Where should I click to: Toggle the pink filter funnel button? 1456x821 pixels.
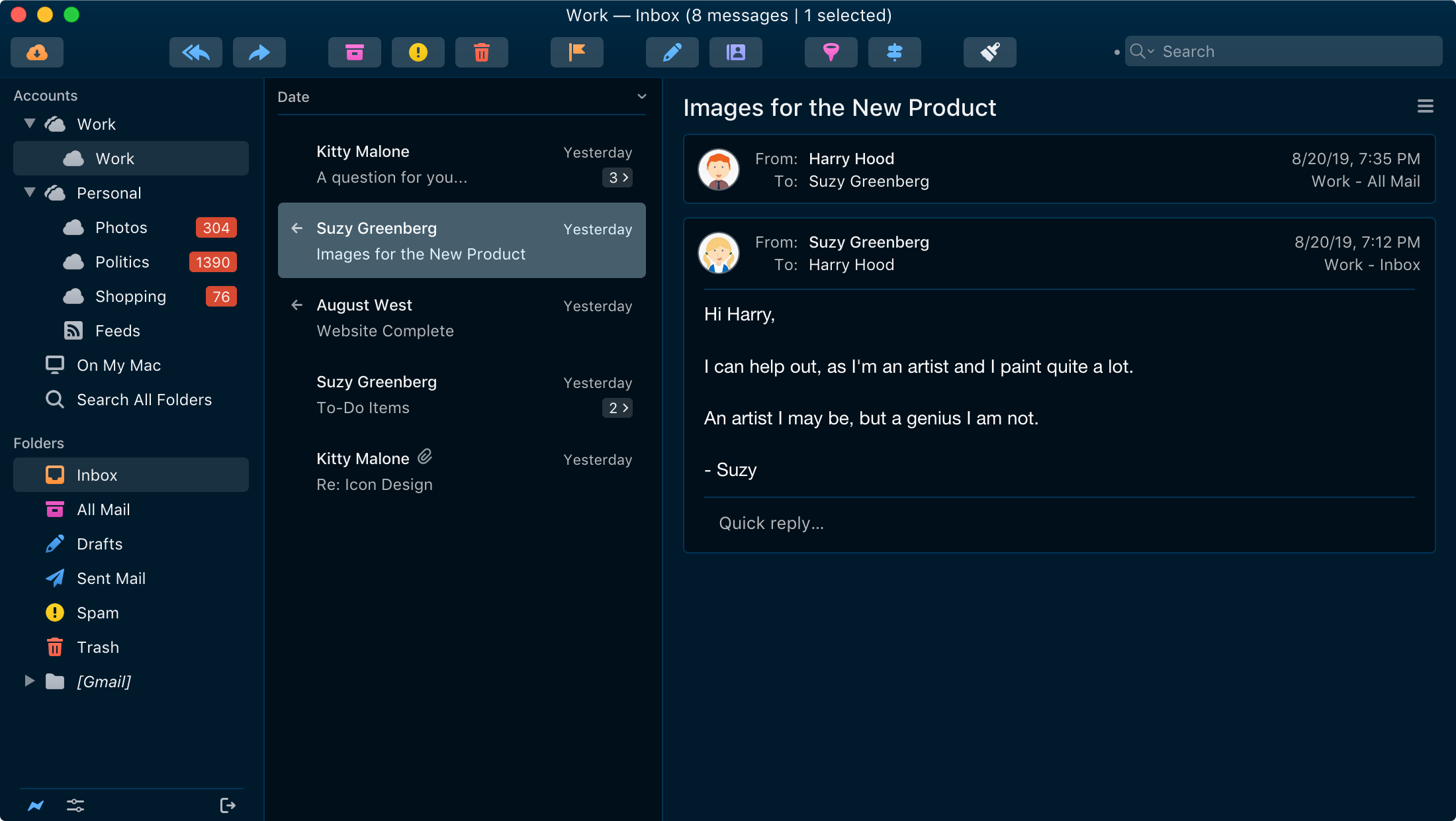831,52
